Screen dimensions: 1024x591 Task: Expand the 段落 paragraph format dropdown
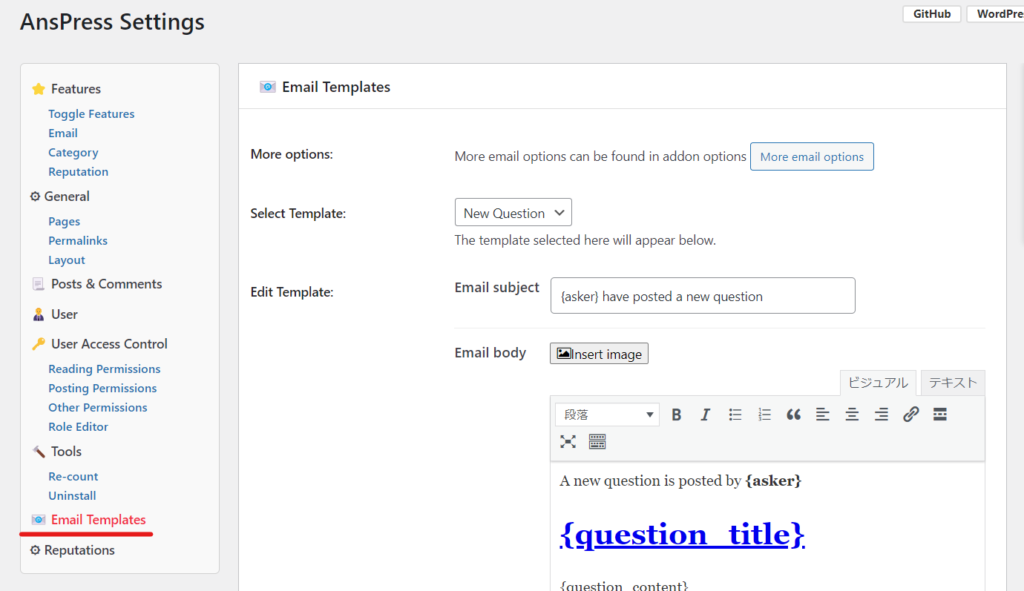click(x=608, y=414)
